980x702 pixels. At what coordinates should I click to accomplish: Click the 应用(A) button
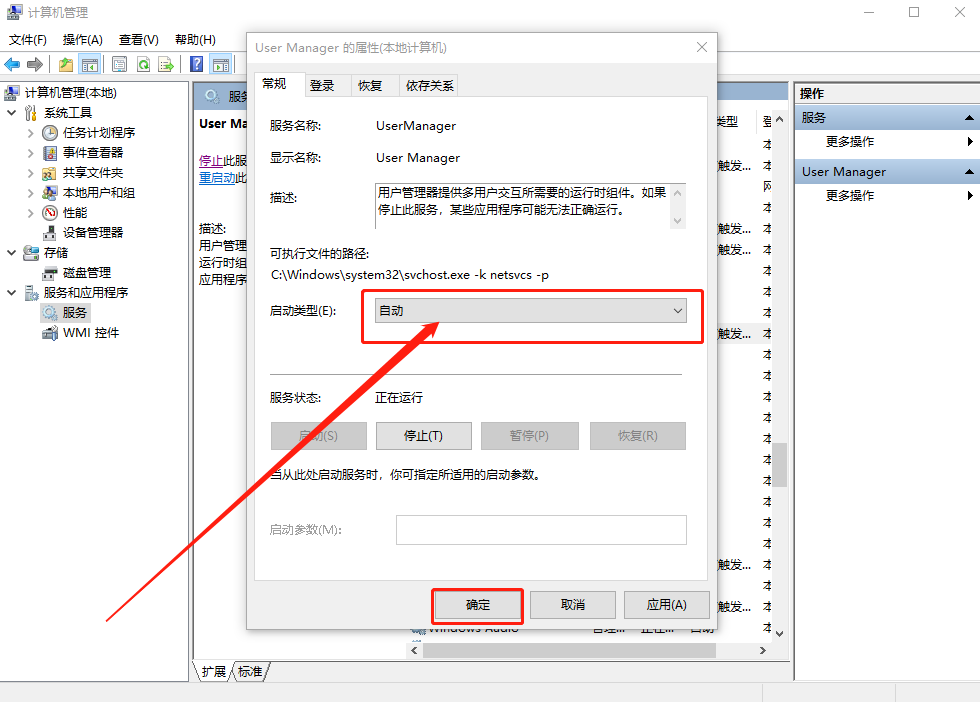click(x=666, y=605)
